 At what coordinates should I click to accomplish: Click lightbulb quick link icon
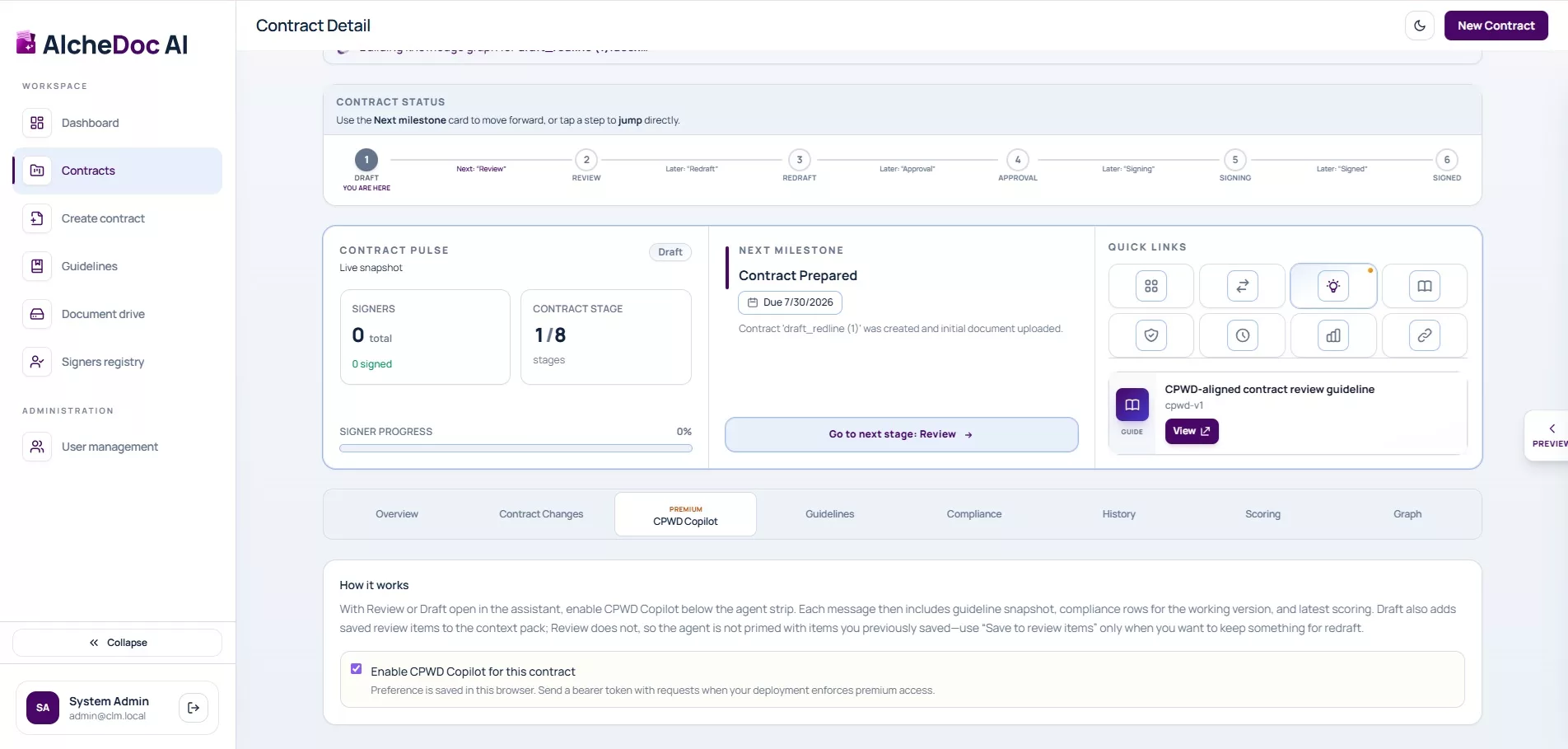(1333, 286)
